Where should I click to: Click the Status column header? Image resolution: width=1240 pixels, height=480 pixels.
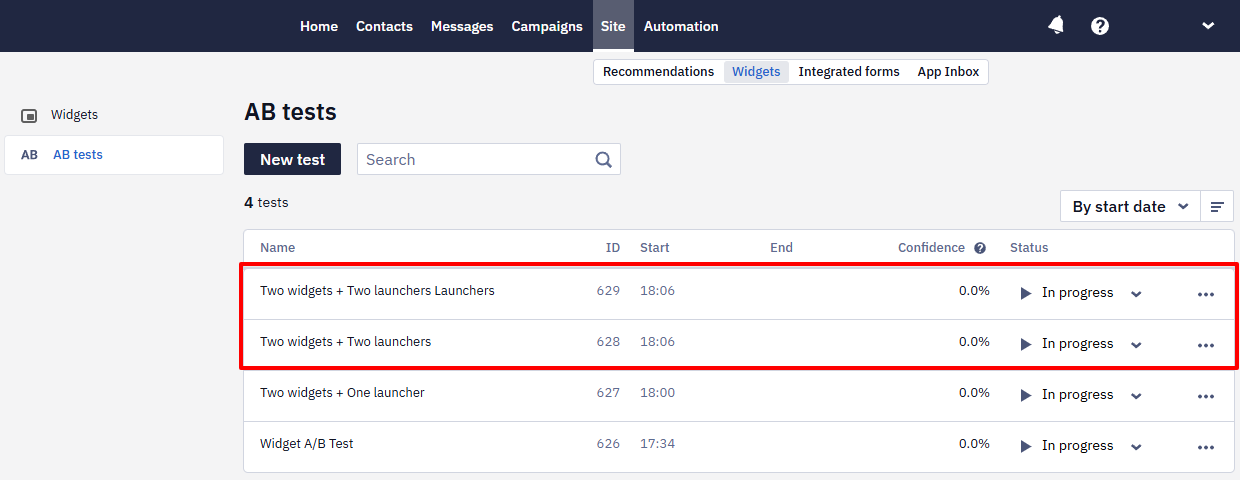click(1029, 248)
